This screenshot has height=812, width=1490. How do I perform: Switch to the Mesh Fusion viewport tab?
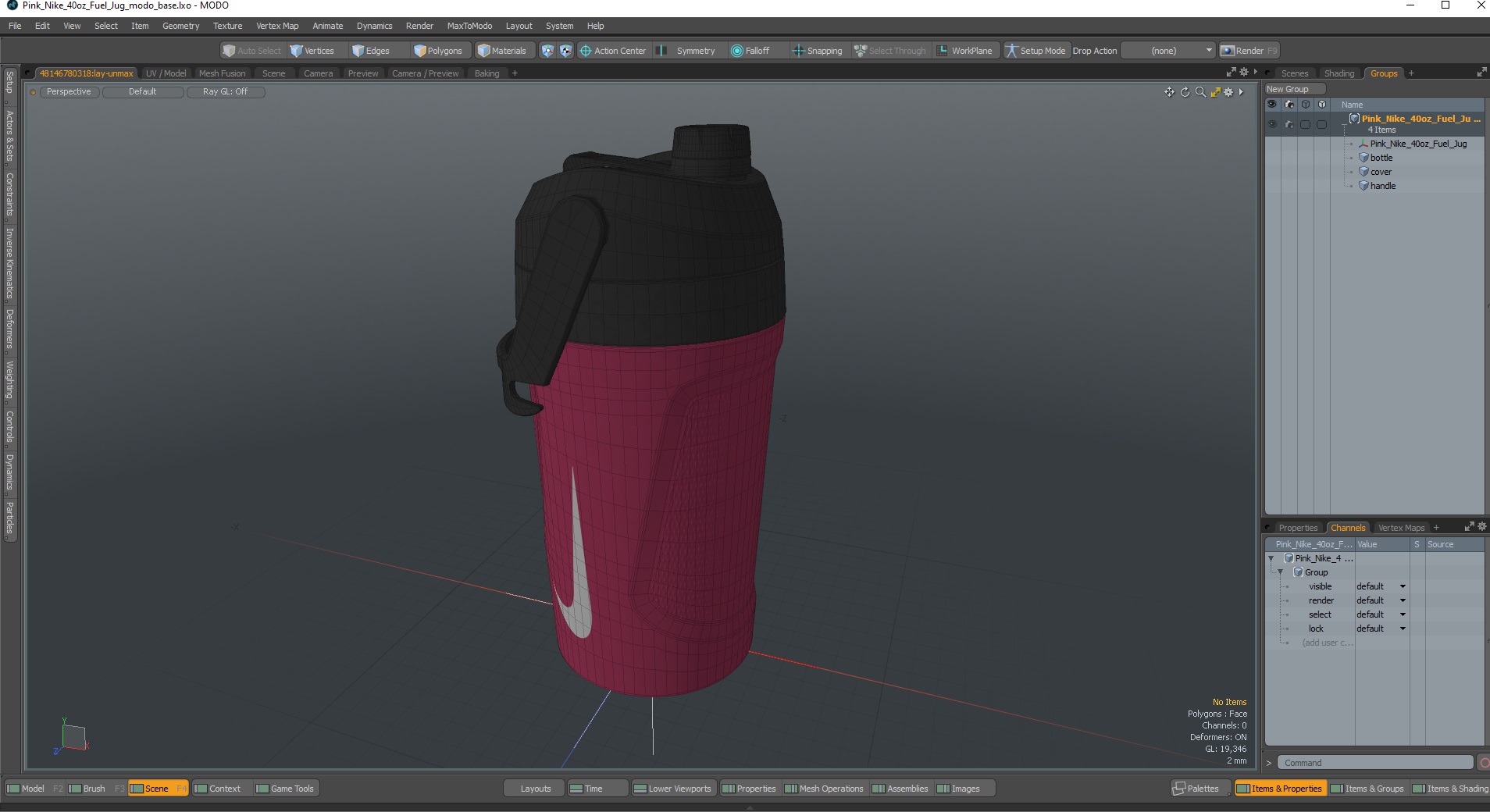222,73
